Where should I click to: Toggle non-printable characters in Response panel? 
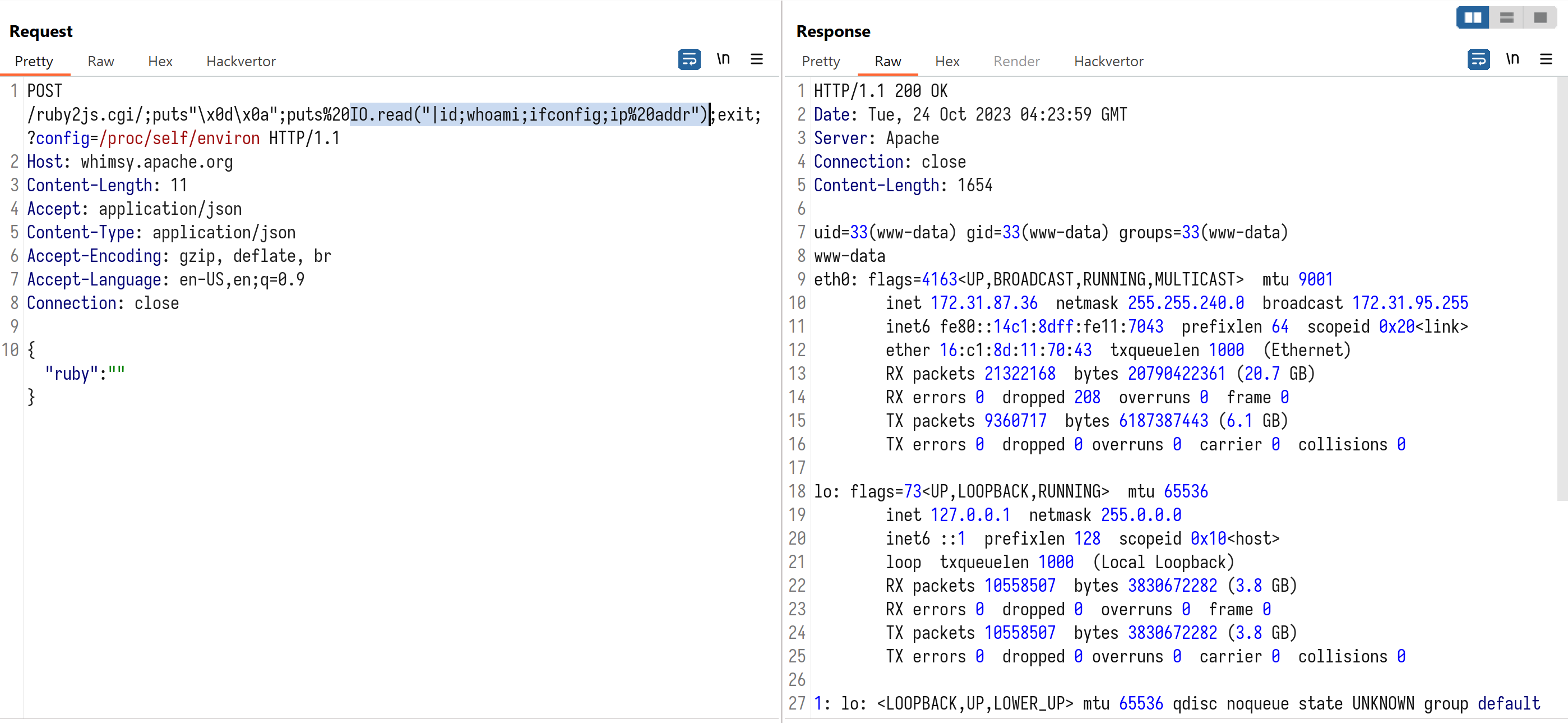click(1512, 59)
